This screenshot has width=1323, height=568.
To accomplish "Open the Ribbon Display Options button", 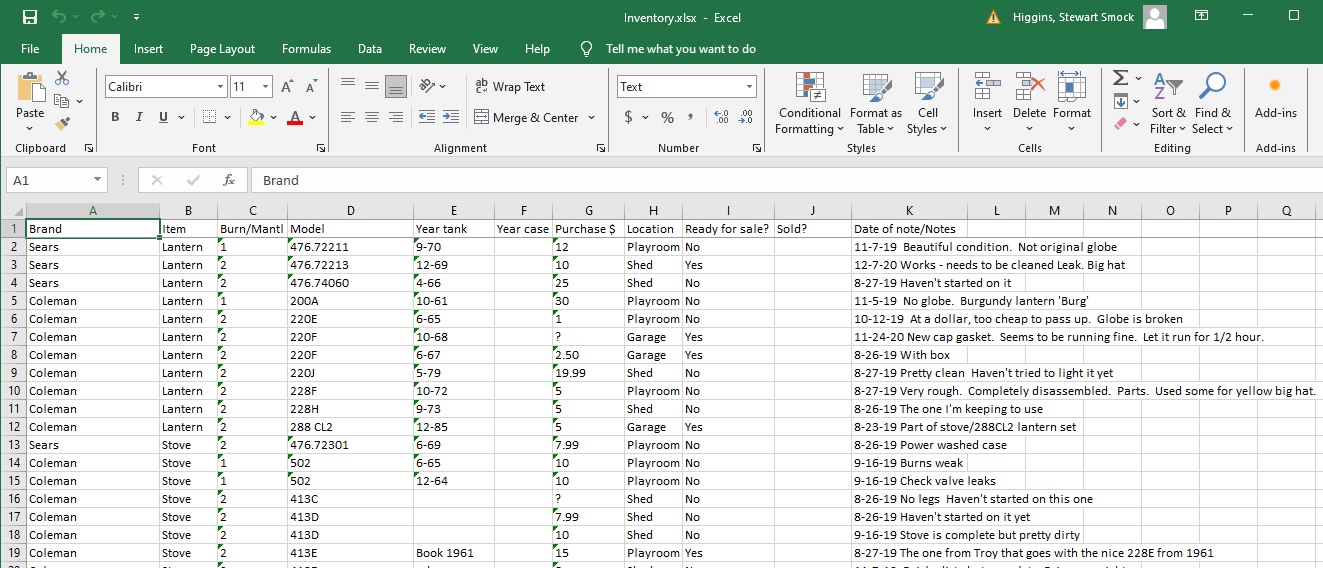I will (x=1201, y=16).
